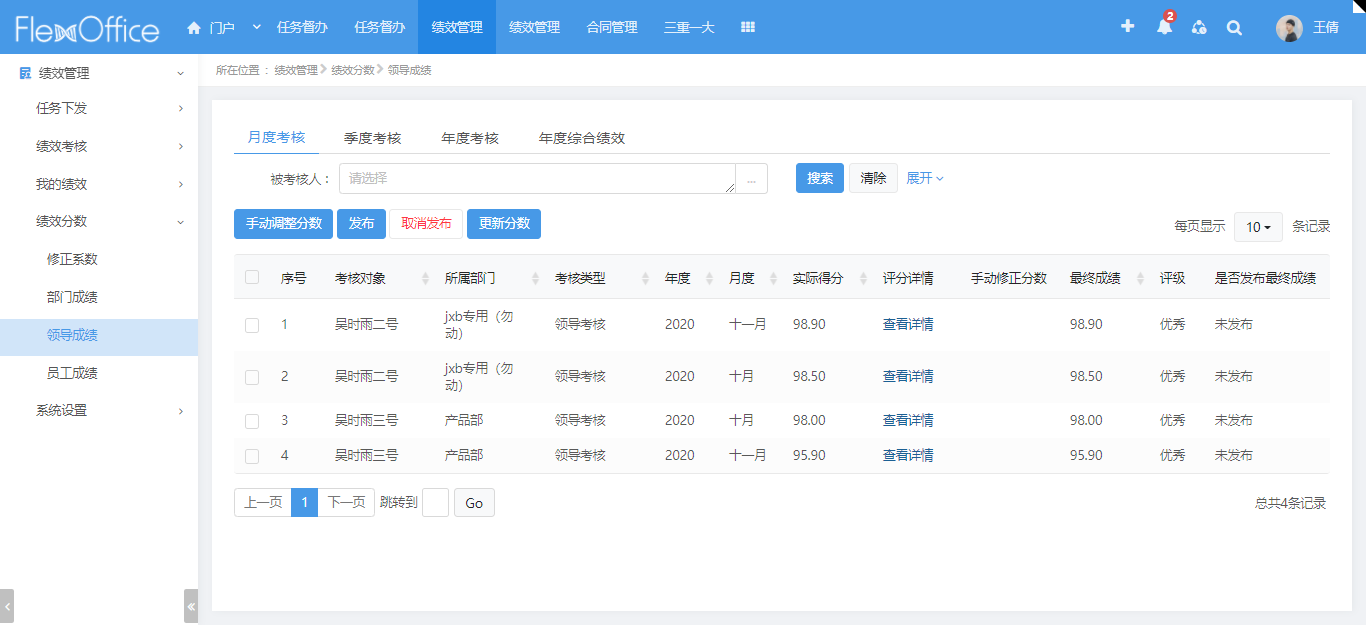Click the user avatar of 王倩
The width and height of the screenshot is (1366, 625).
[1289, 28]
